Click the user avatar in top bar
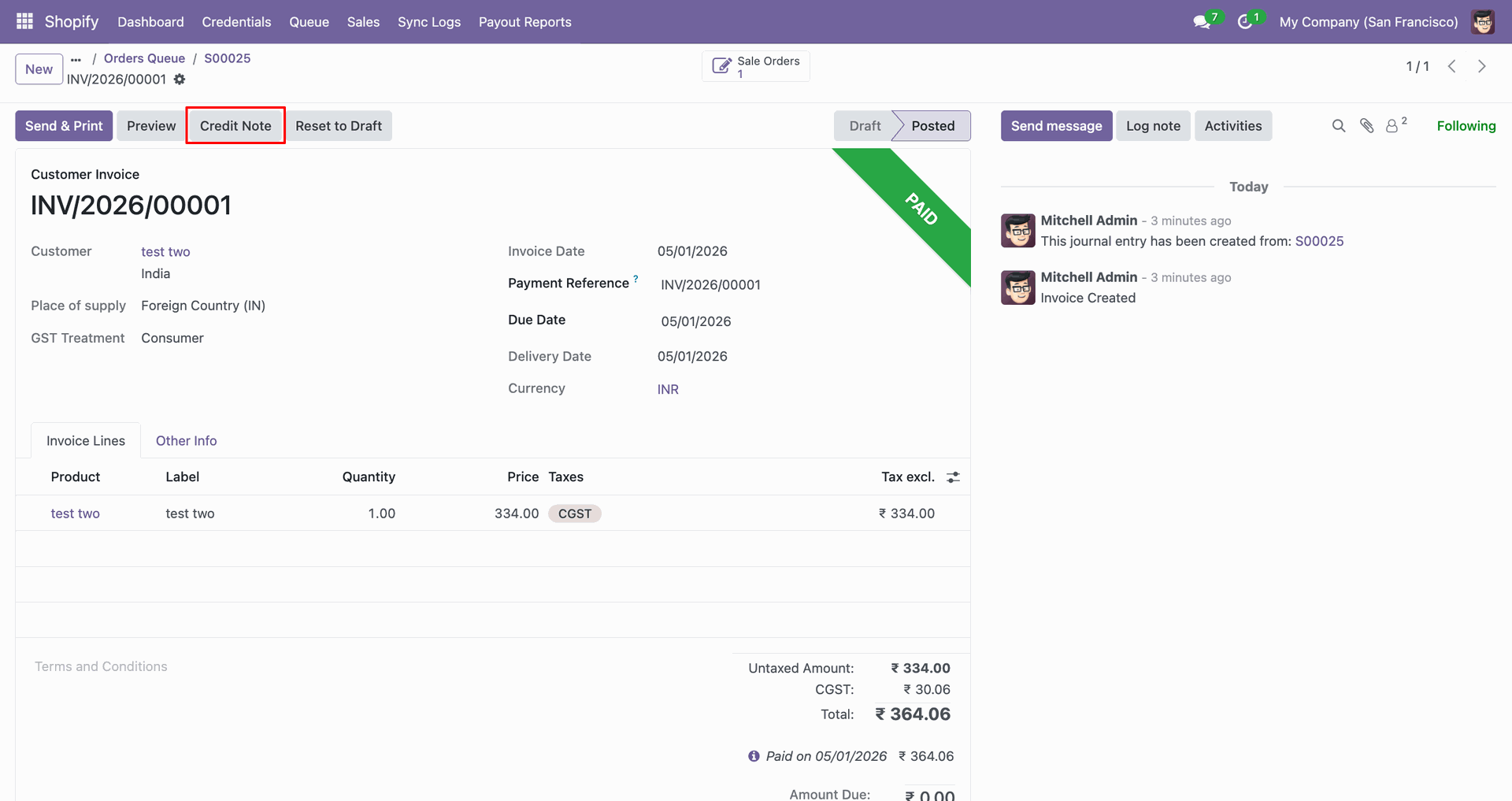Viewport: 1512px width, 801px height. pyautogui.click(x=1483, y=22)
